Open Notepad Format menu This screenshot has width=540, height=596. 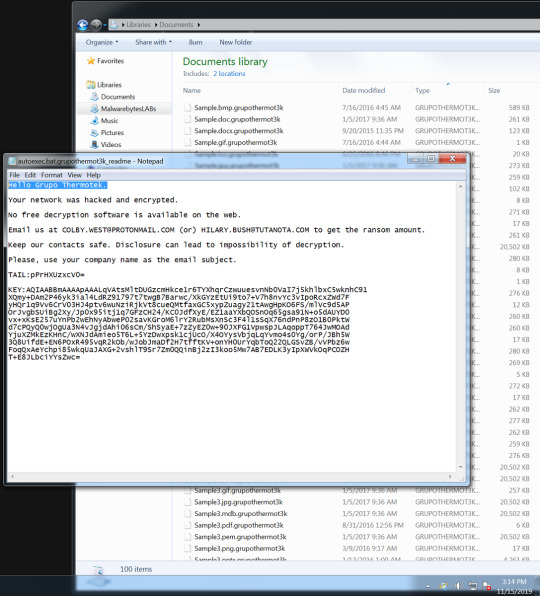(52, 175)
